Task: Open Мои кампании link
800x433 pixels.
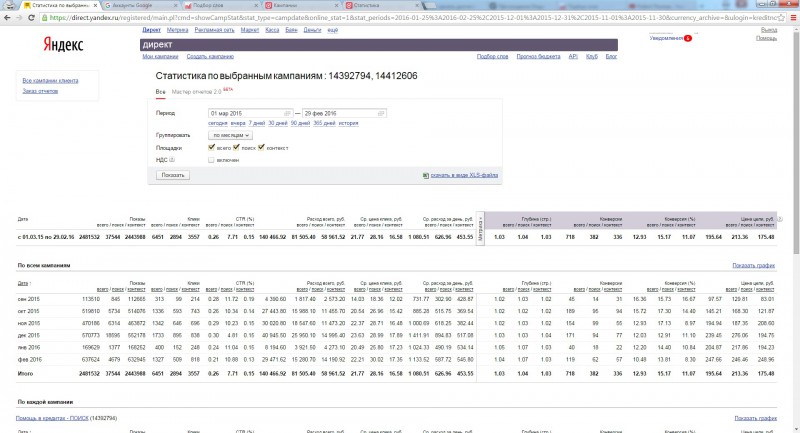Action: pyautogui.click(x=160, y=57)
